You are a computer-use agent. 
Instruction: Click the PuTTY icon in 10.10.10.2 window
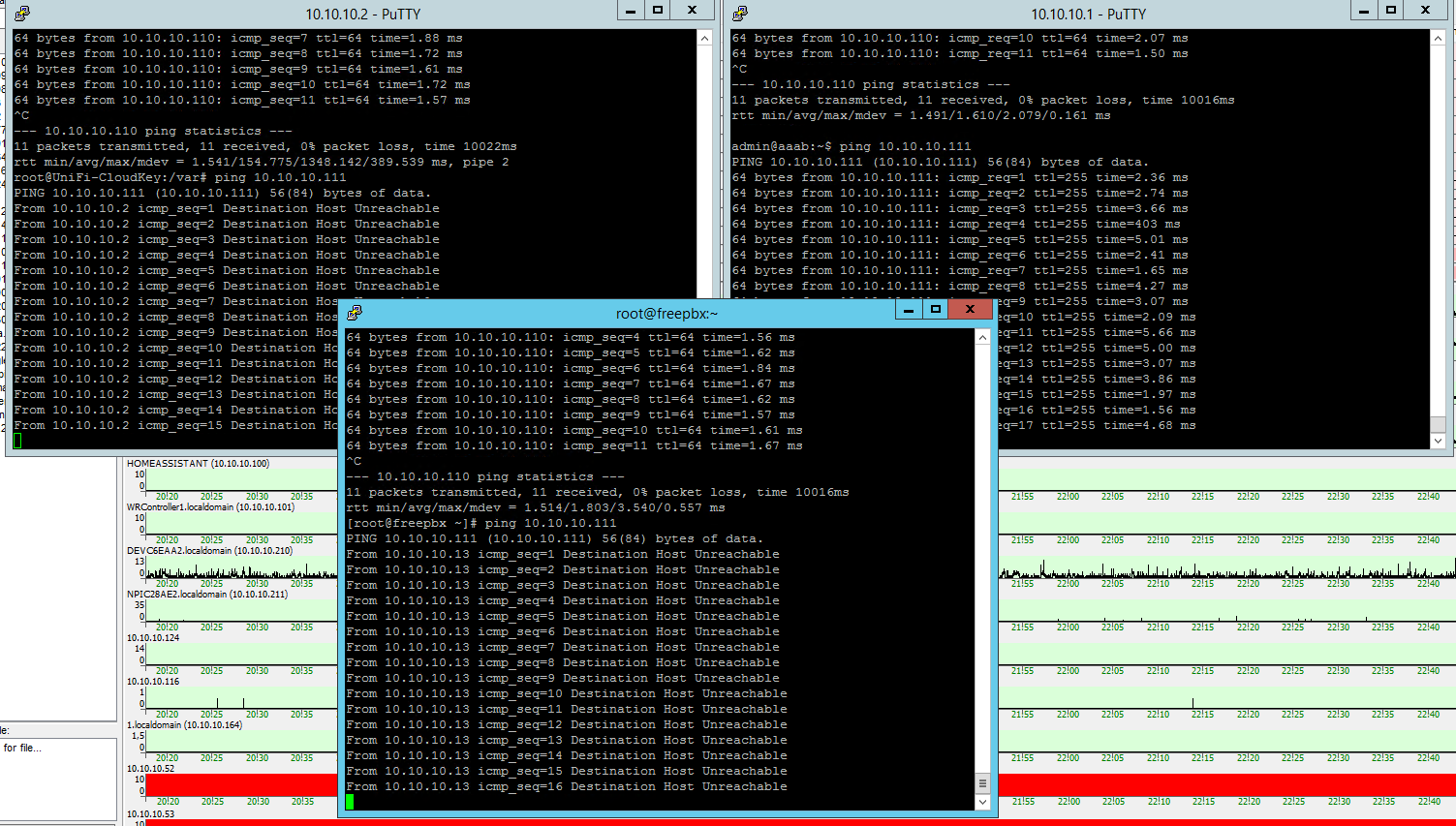point(21,14)
